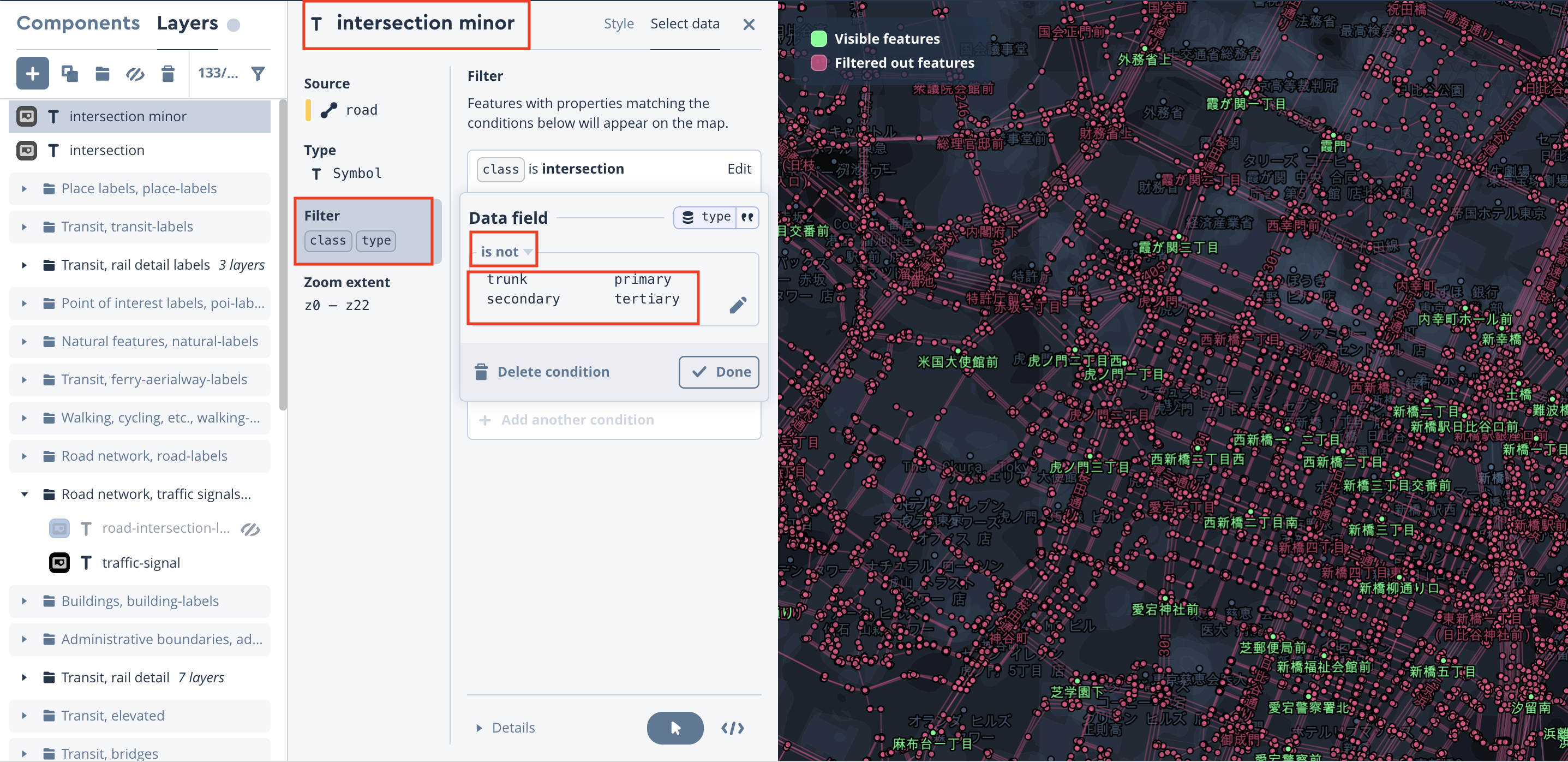This screenshot has height=762, width=1568.
Task: Click the Transit, elevated folder row
Action: (139, 716)
